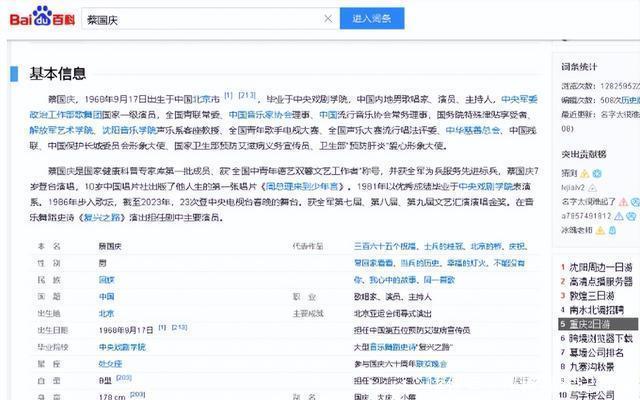Open the 回族 link in the 民族 row
This screenshot has height=400, width=640.
(x=107, y=280)
